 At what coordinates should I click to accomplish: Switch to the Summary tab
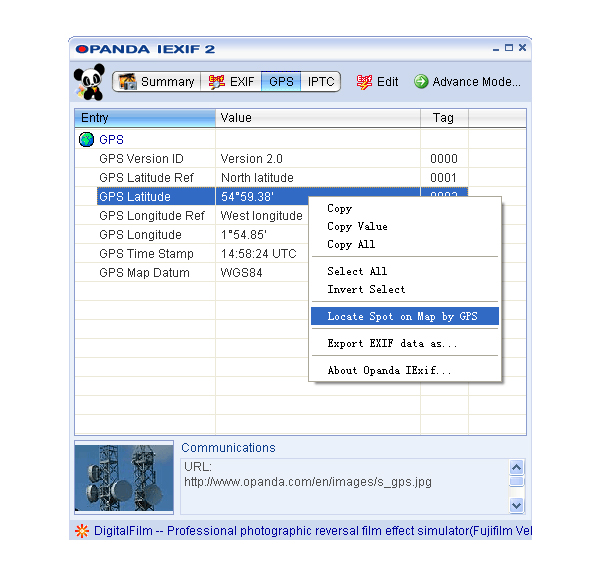click(x=157, y=82)
